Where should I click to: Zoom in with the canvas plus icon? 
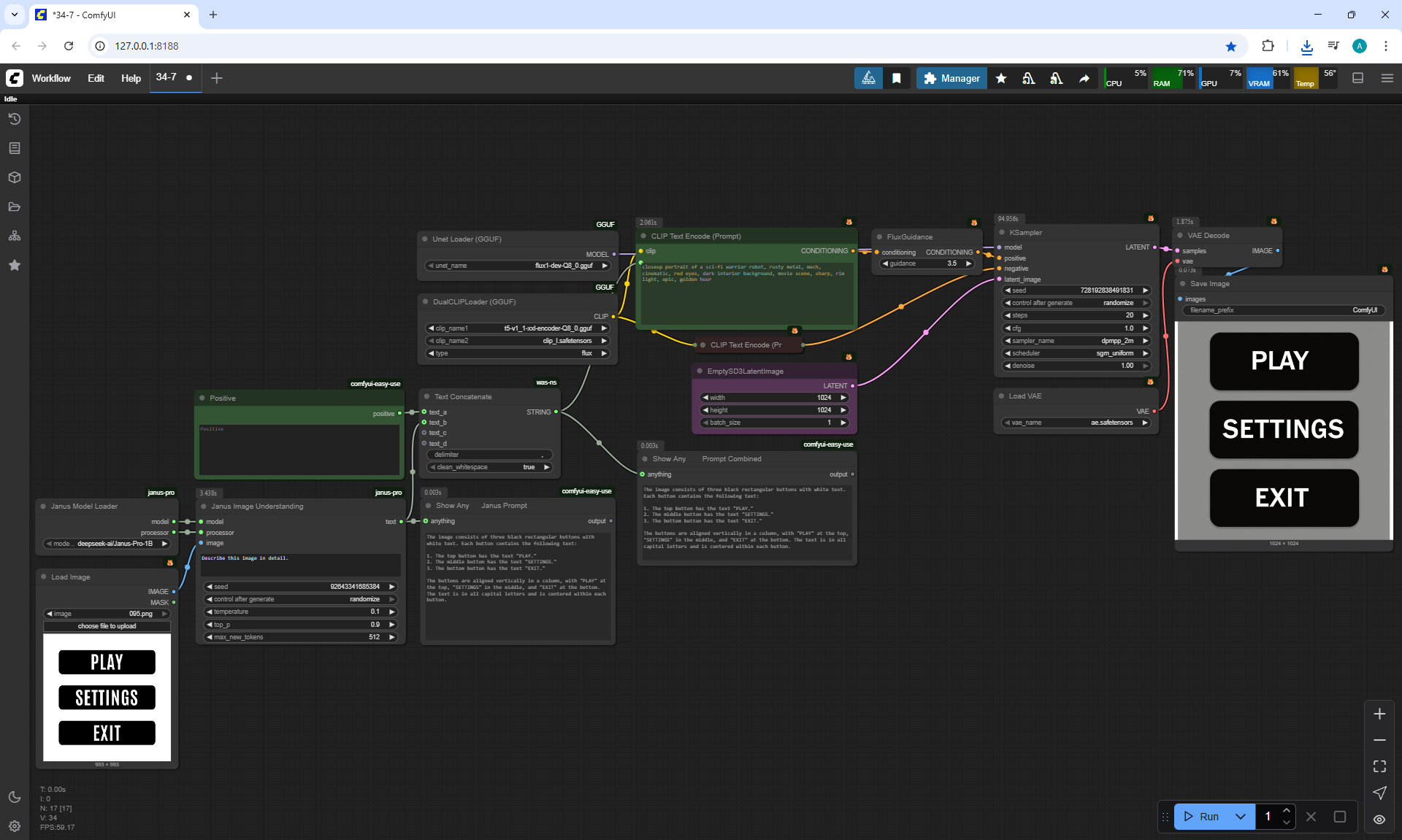pos(1379,714)
